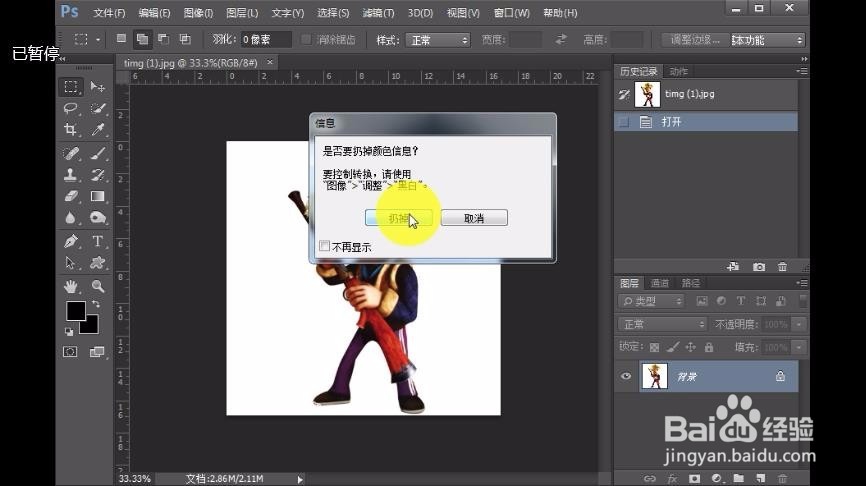
Task: Select the Spot Healing Brush tool
Action: tap(71, 153)
